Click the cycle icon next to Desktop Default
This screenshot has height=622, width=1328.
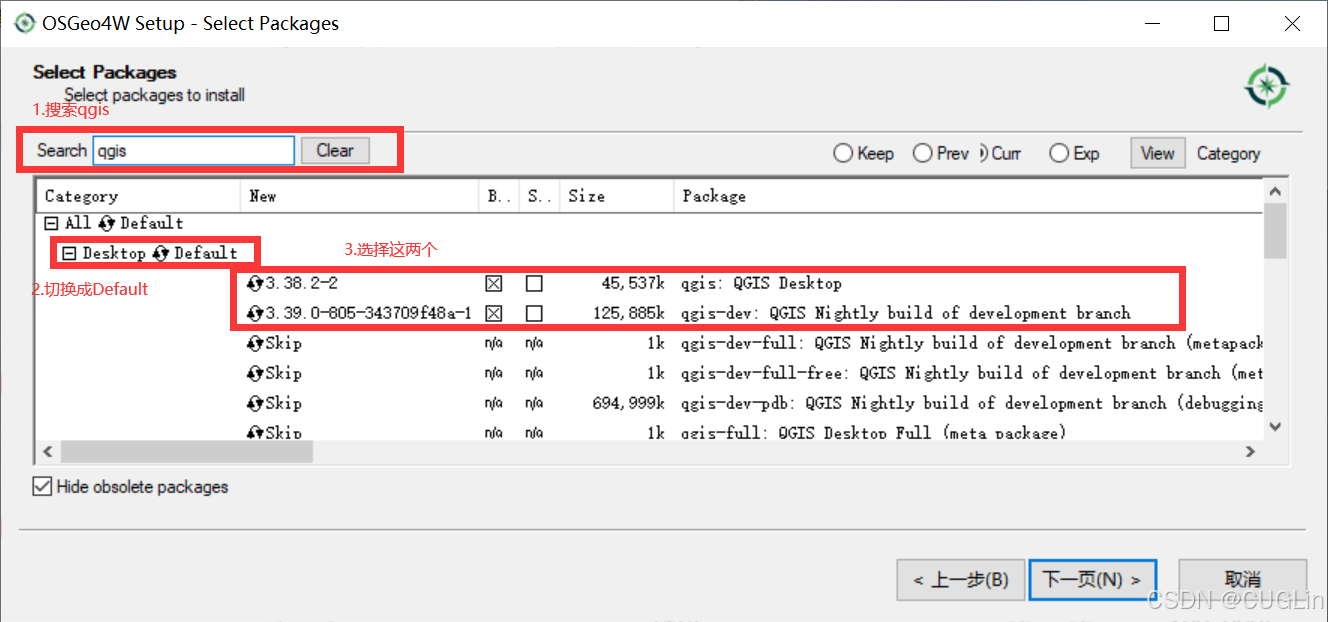click(160, 253)
